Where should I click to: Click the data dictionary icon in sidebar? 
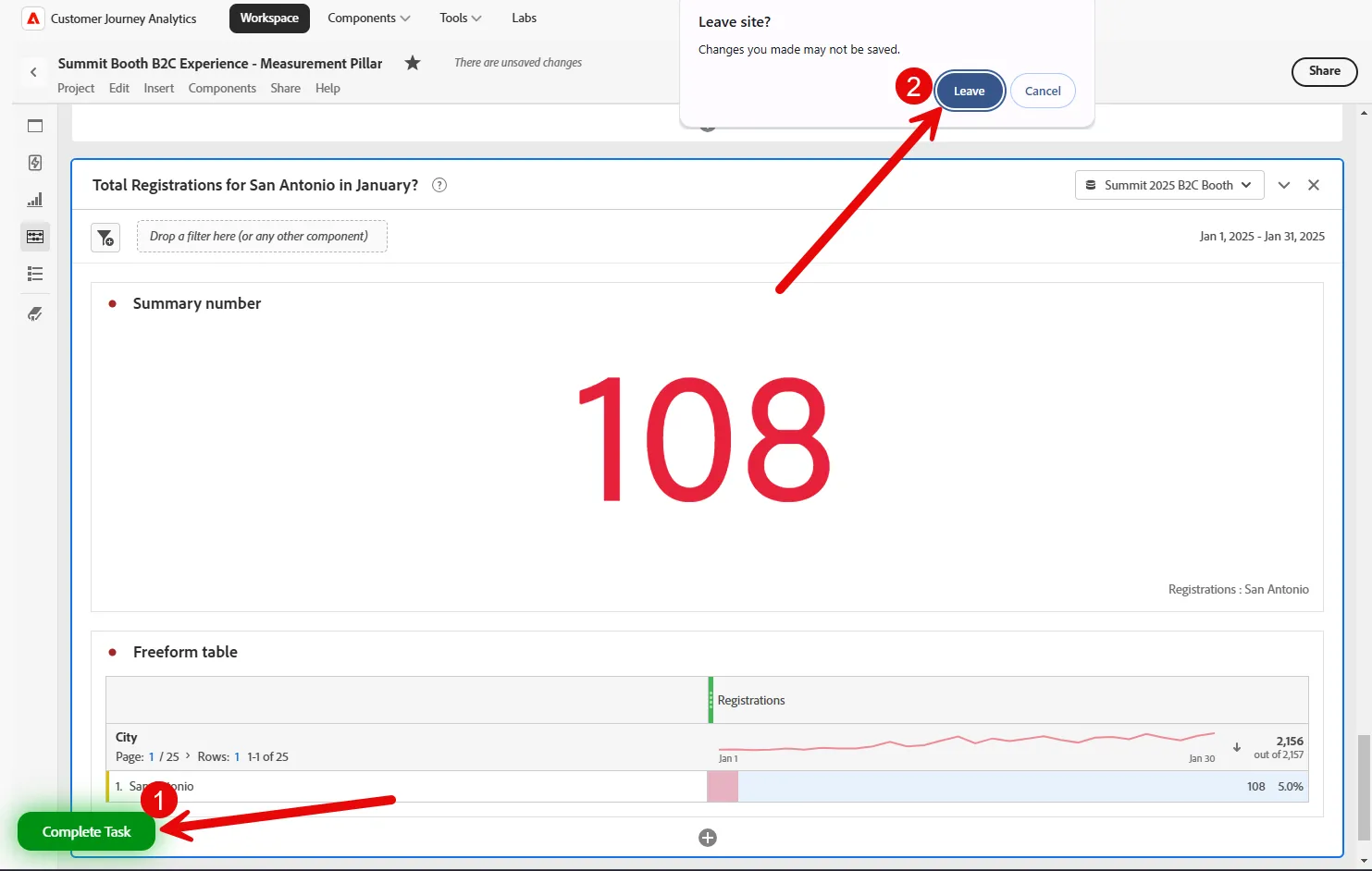[35, 314]
